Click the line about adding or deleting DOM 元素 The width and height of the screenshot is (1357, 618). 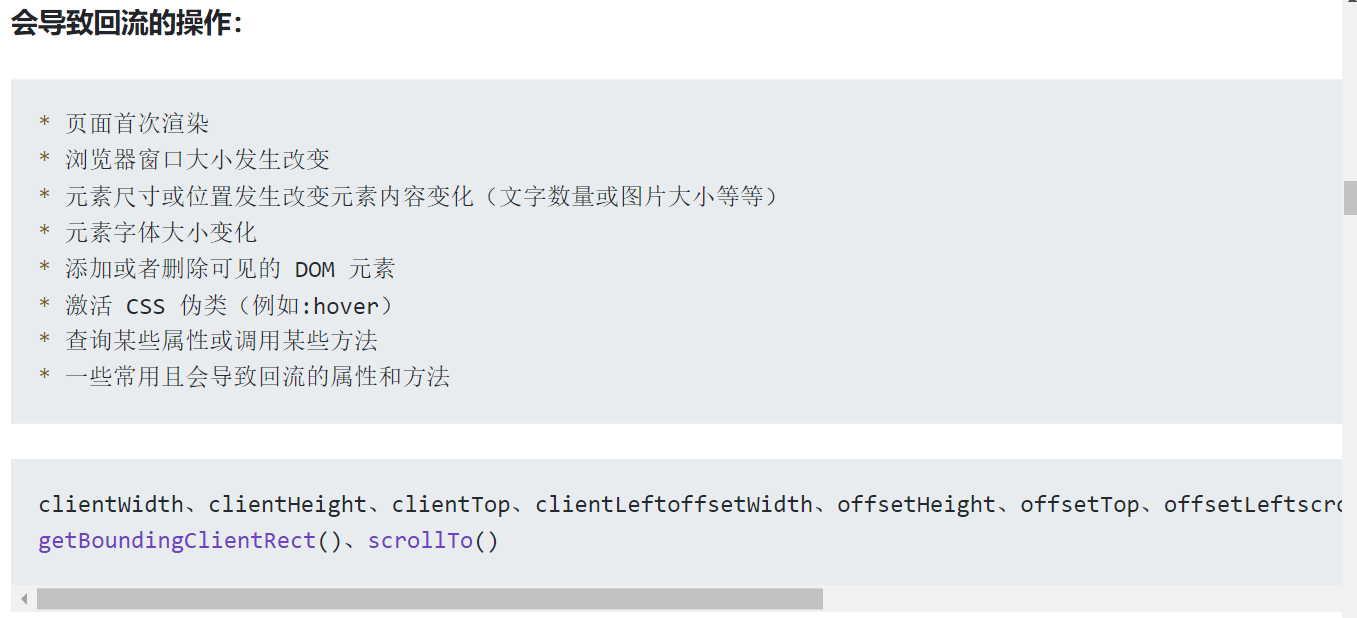[x=230, y=269]
